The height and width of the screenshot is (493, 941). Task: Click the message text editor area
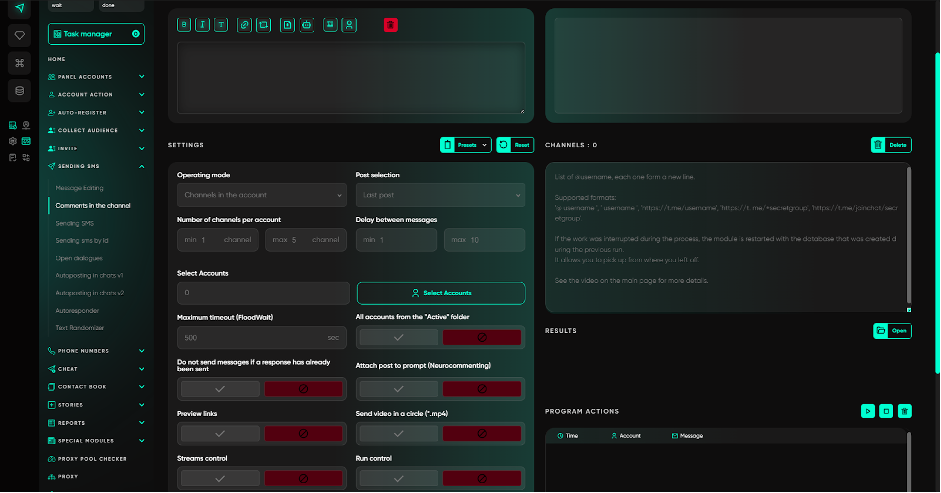tap(351, 78)
